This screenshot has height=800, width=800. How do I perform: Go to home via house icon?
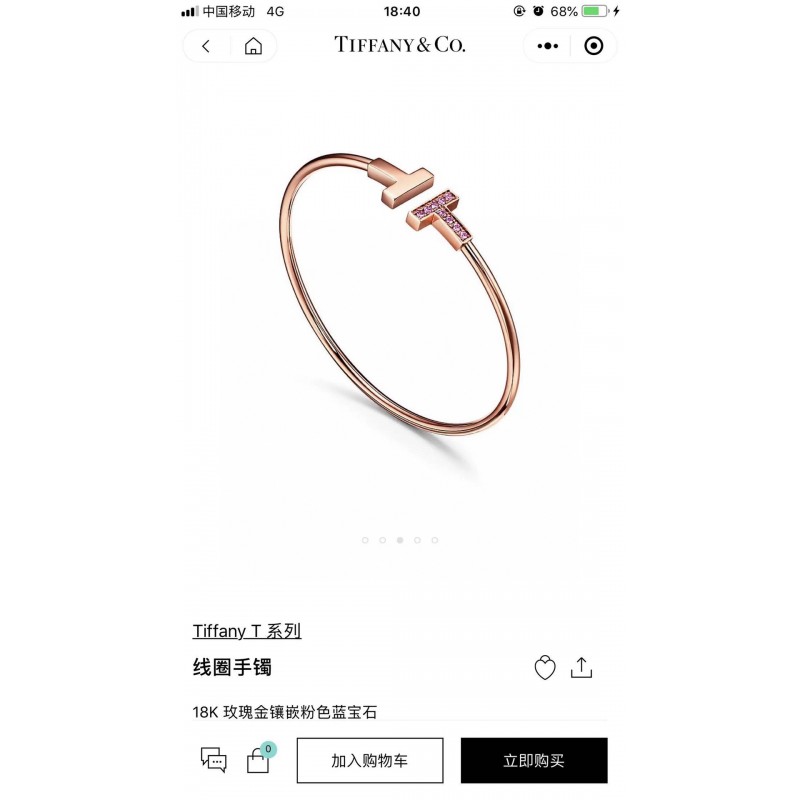pos(253,46)
